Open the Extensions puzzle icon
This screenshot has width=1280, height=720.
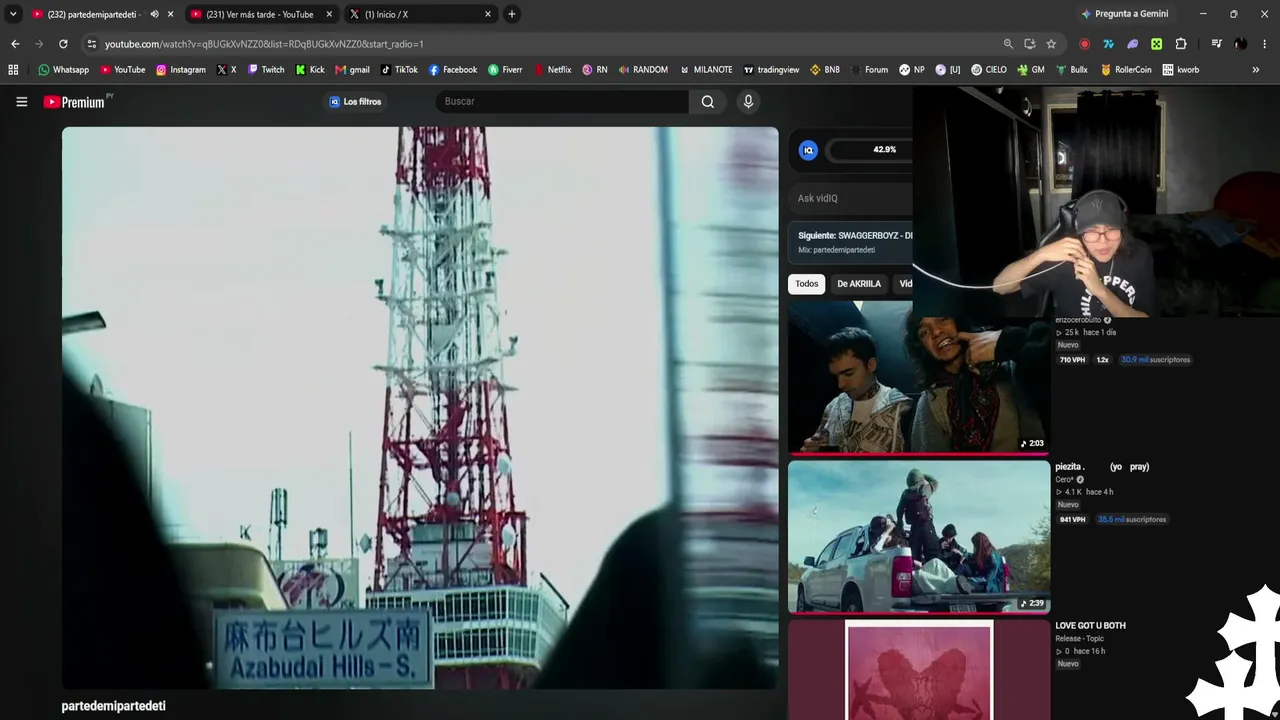coord(1181,44)
